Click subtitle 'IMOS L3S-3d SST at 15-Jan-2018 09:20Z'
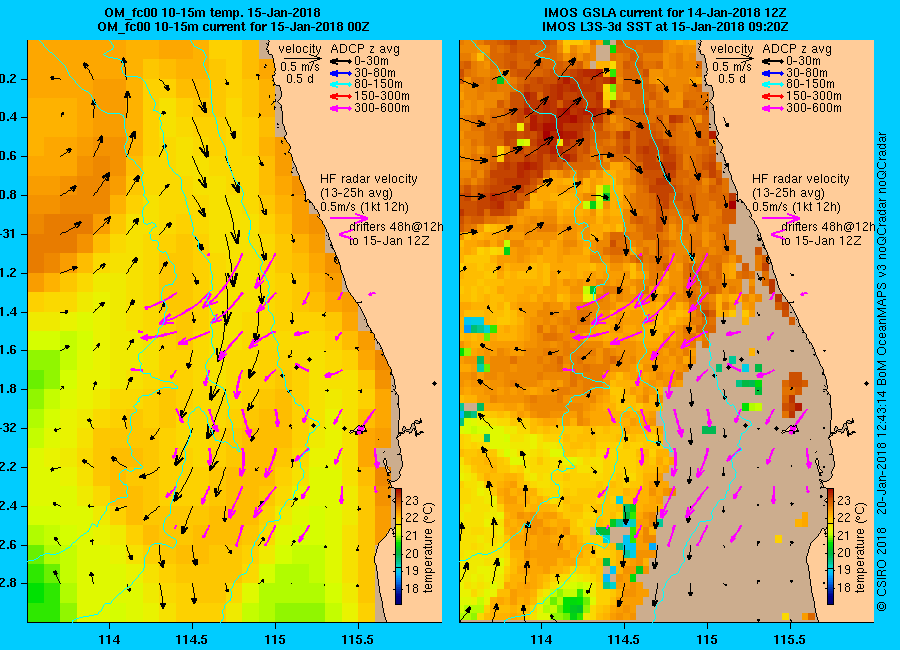This screenshot has width=900, height=650. [665, 27]
